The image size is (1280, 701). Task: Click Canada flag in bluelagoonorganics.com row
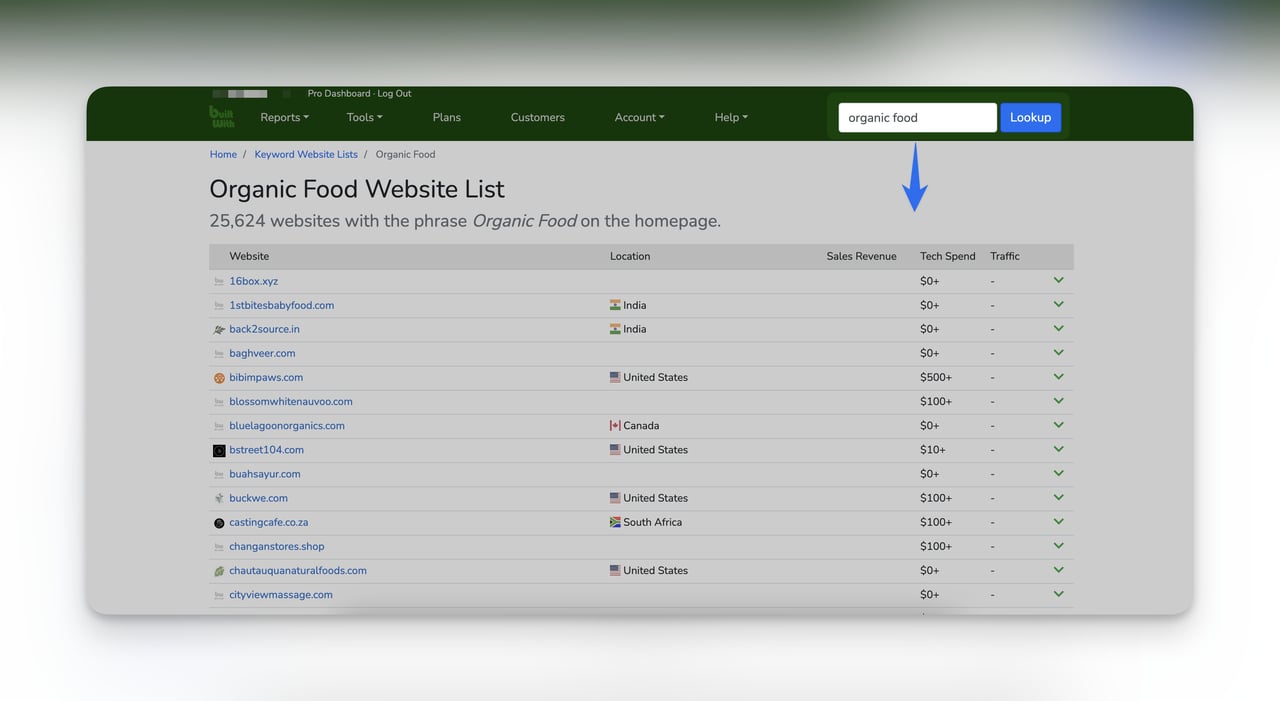[x=615, y=425]
